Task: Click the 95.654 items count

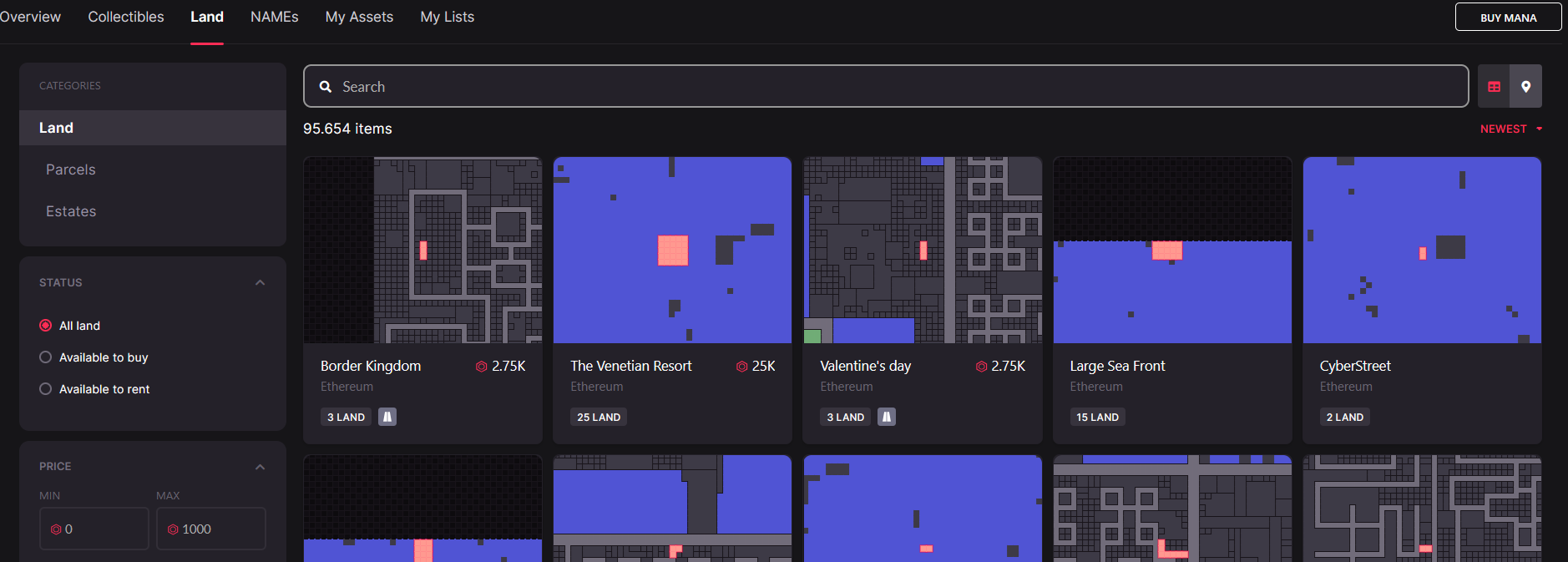Action: coord(347,129)
